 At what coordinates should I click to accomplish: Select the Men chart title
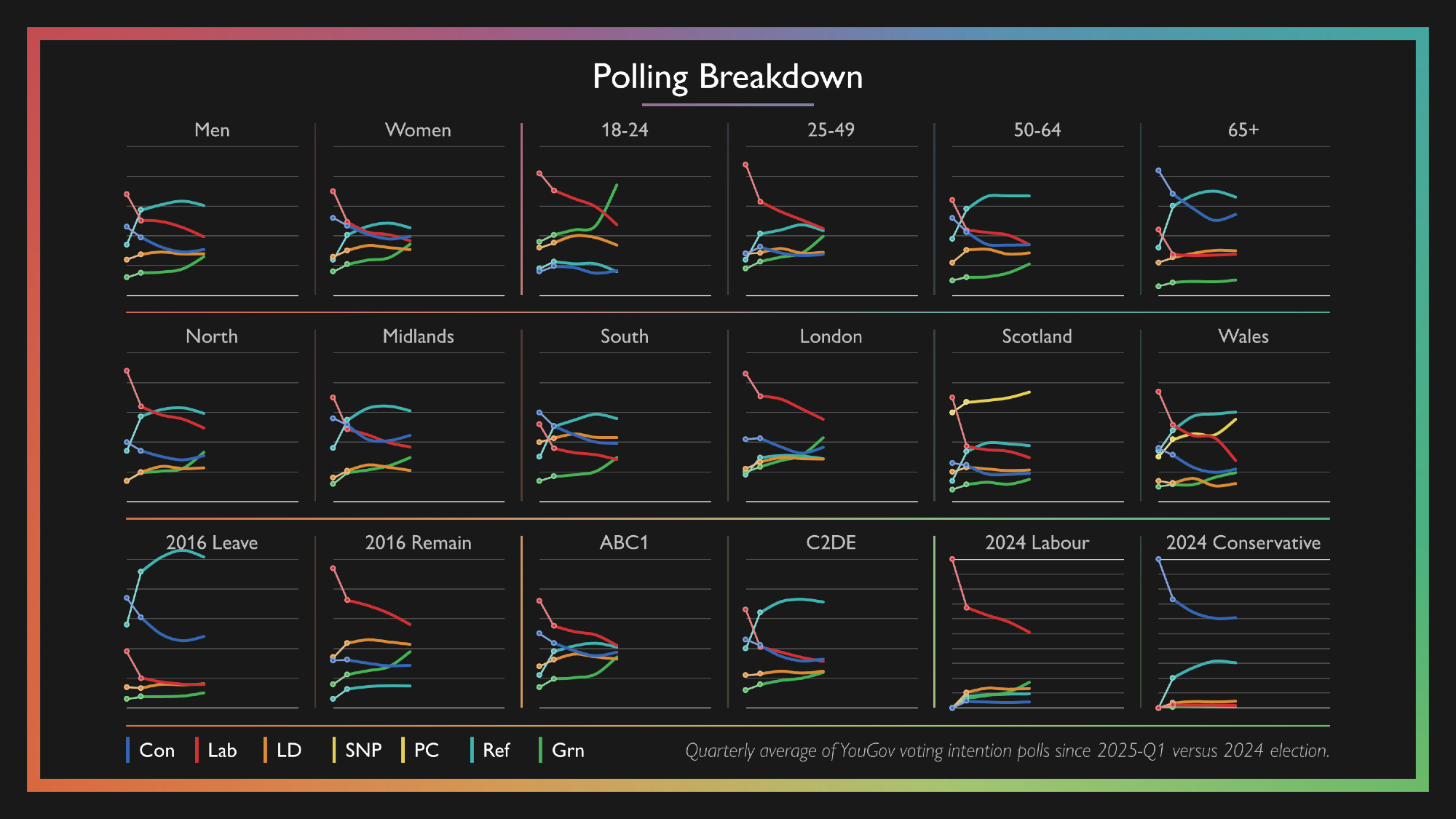point(212,130)
